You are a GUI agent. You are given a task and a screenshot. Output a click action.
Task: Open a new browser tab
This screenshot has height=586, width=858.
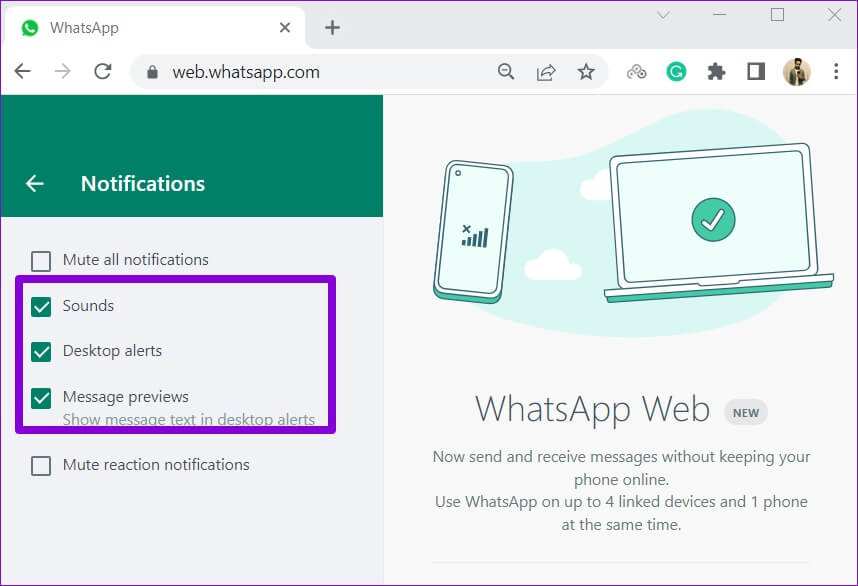332,27
